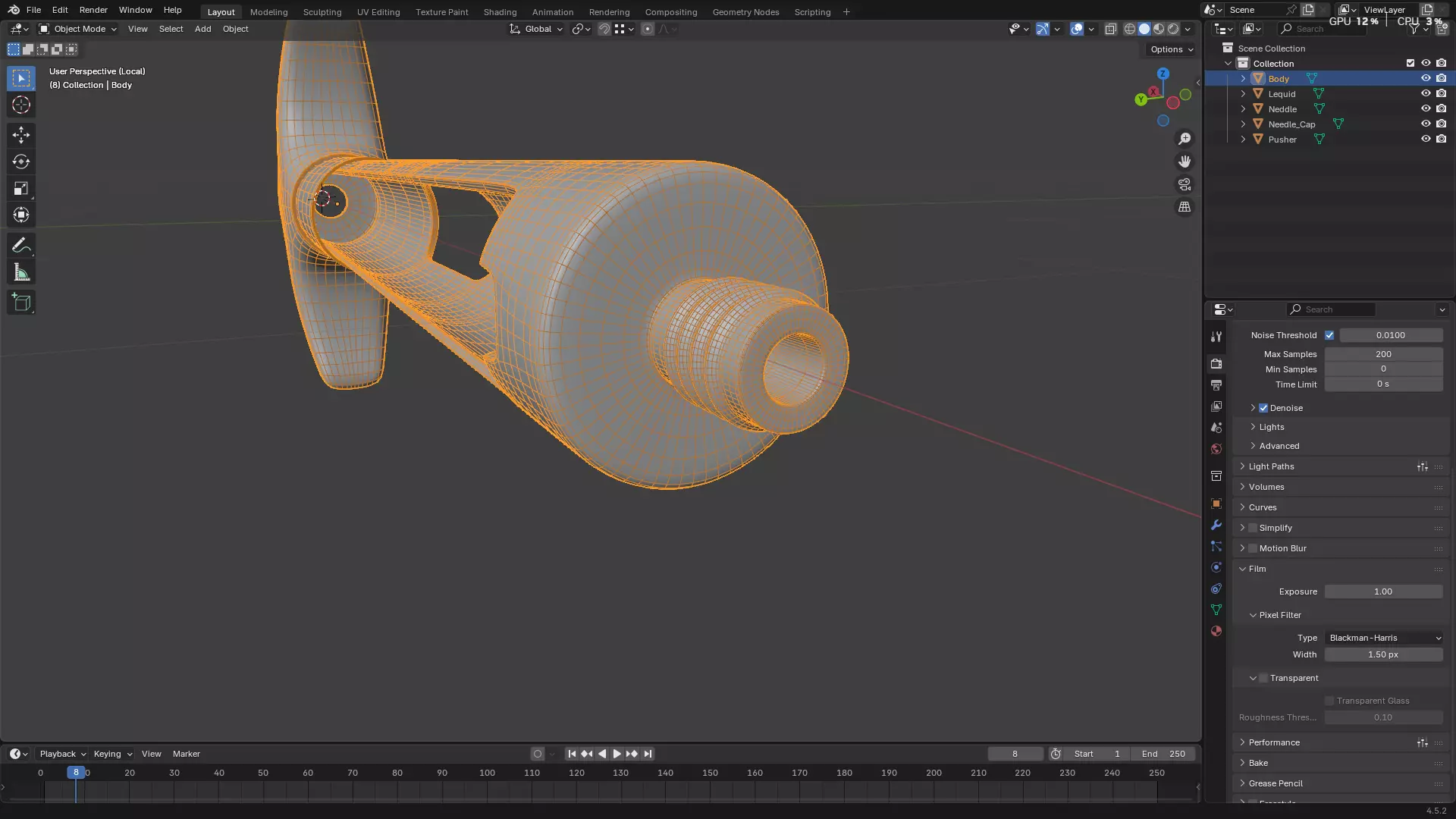Image resolution: width=1456 pixels, height=819 pixels.
Task: Hide the Lequid object in viewport
Action: pyautogui.click(x=1426, y=94)
